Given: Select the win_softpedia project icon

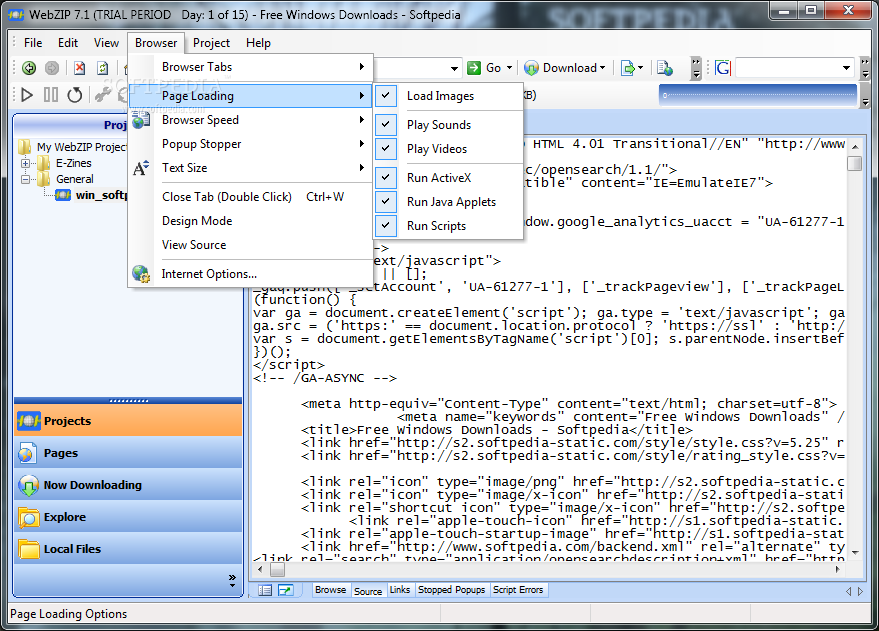Looking at the screenshot, I should [x=63, y=195].
